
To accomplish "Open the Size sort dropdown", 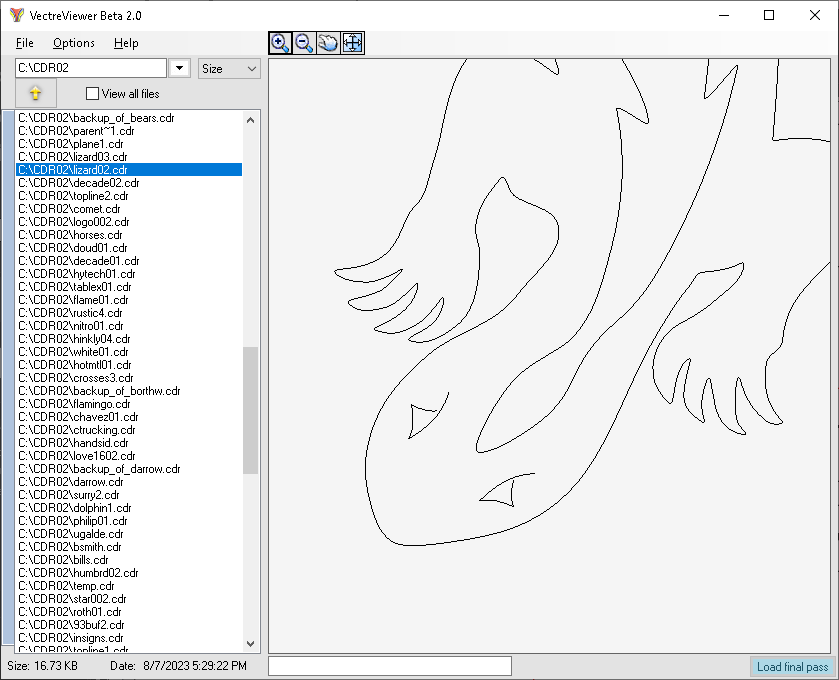I will coord(229,68).
